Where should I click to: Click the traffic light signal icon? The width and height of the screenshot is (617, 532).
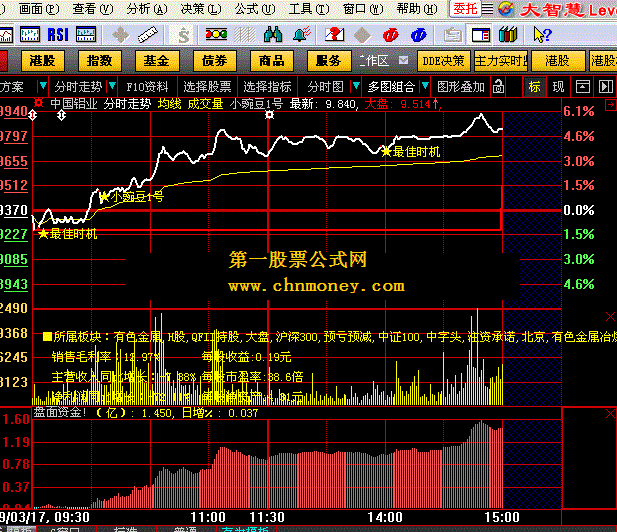(x=216, y=35)
